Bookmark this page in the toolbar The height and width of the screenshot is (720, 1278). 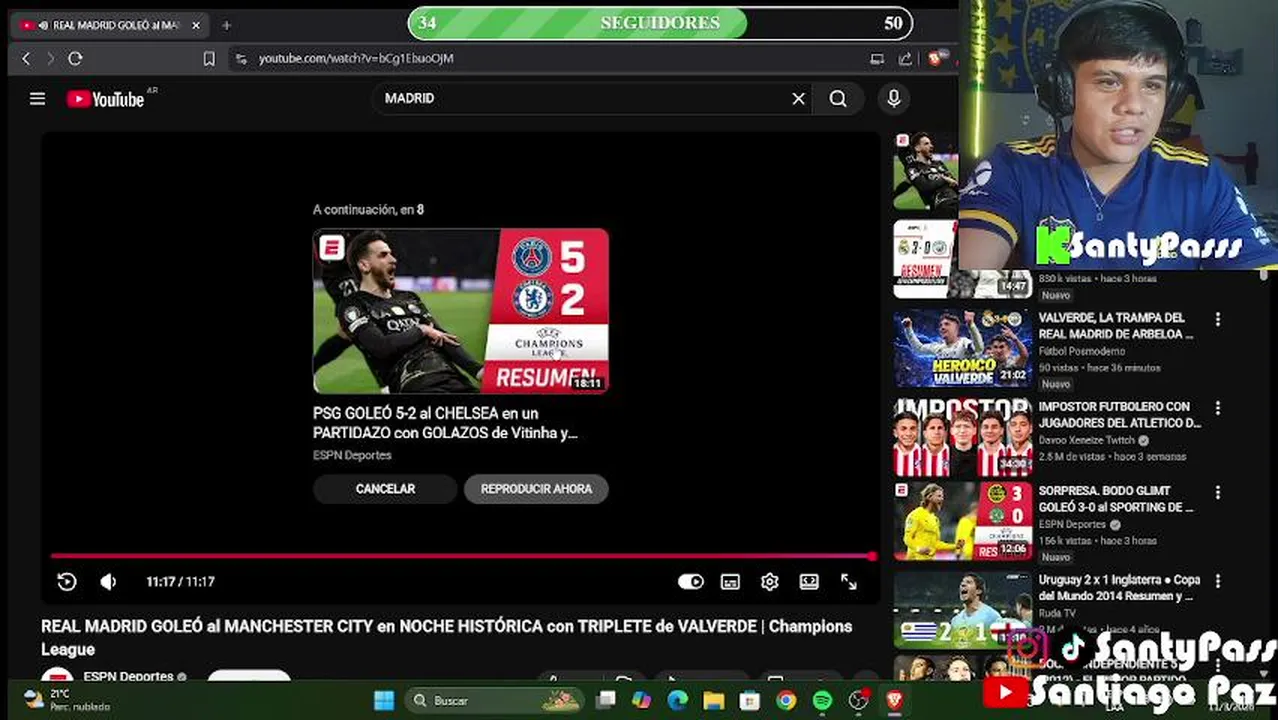(x=208, y=59)
